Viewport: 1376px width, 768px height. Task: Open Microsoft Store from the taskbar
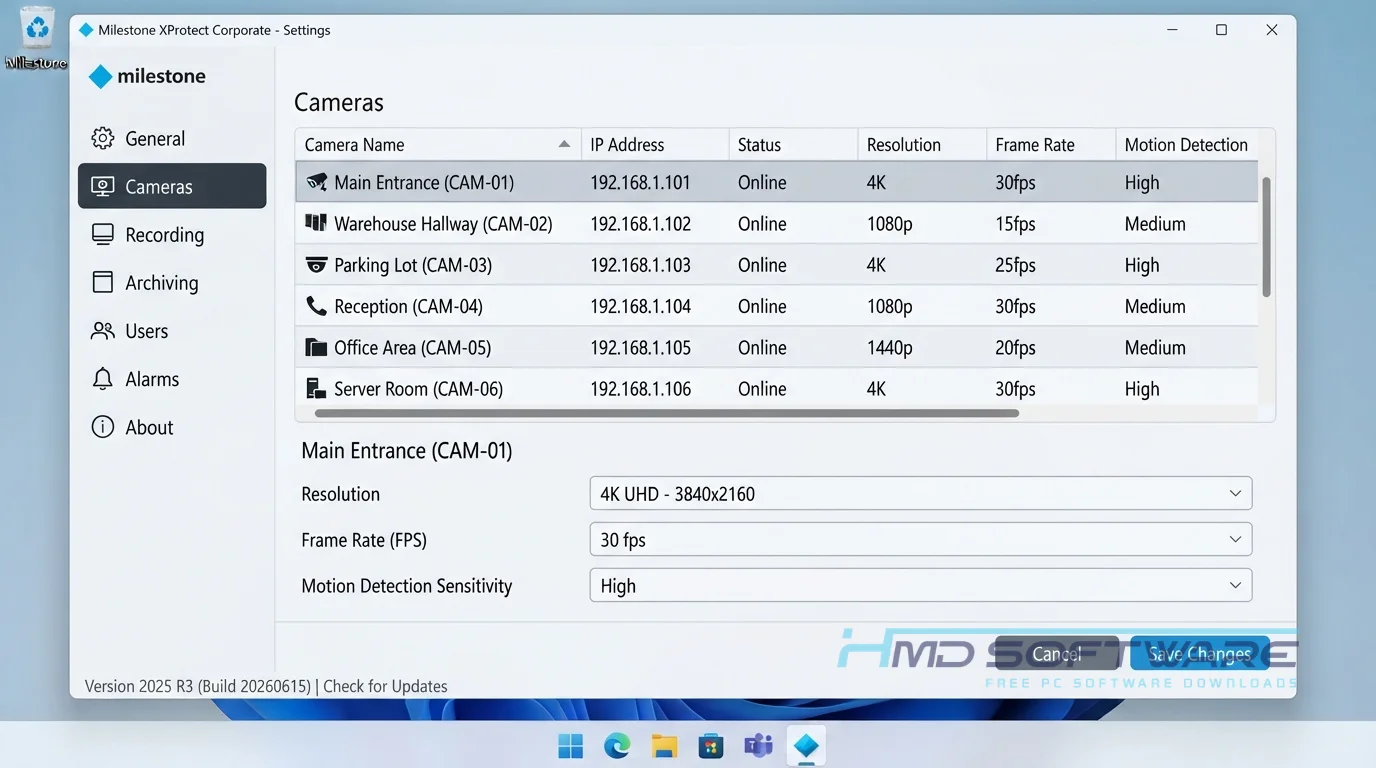coord(711,745)
